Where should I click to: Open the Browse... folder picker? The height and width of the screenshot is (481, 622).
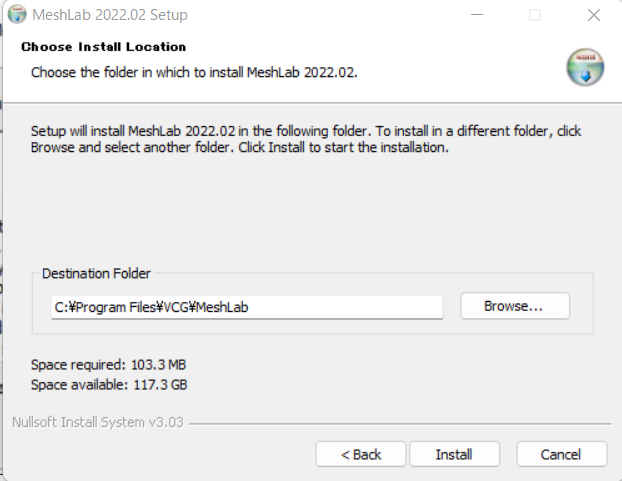[x=515, y=306]
